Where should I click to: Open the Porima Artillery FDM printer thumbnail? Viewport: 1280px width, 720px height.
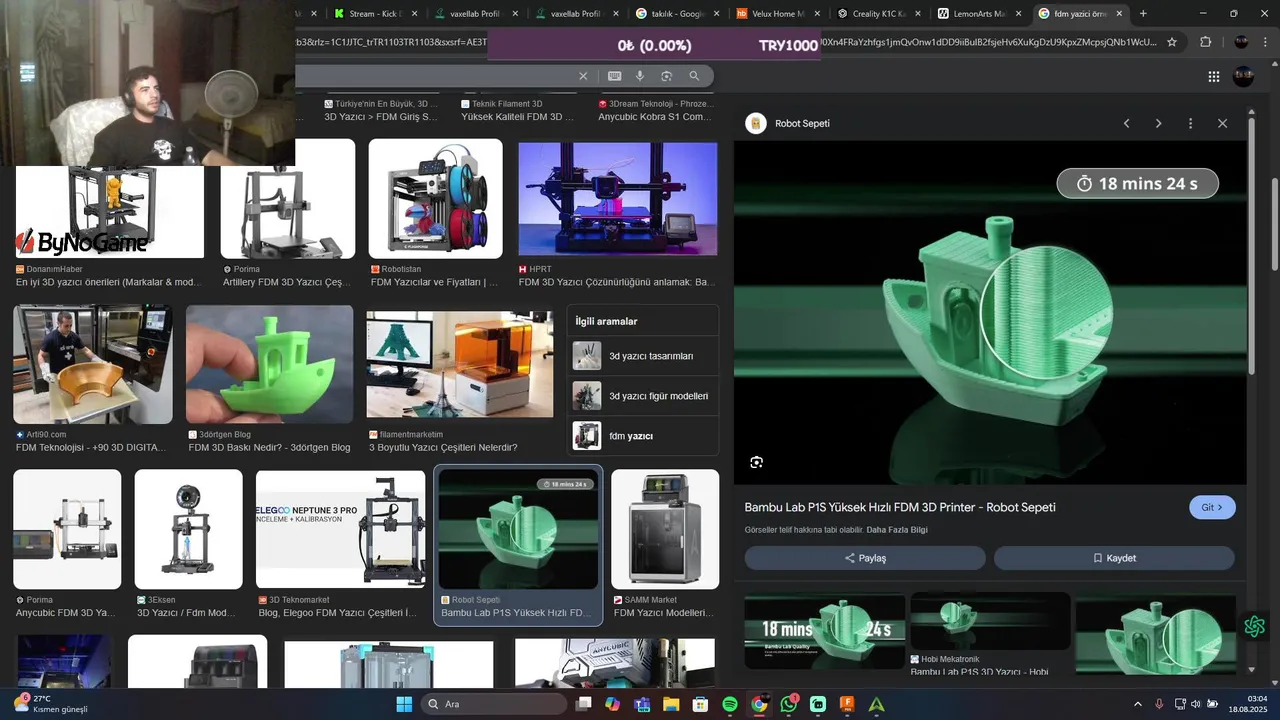[x=288, y=199]
